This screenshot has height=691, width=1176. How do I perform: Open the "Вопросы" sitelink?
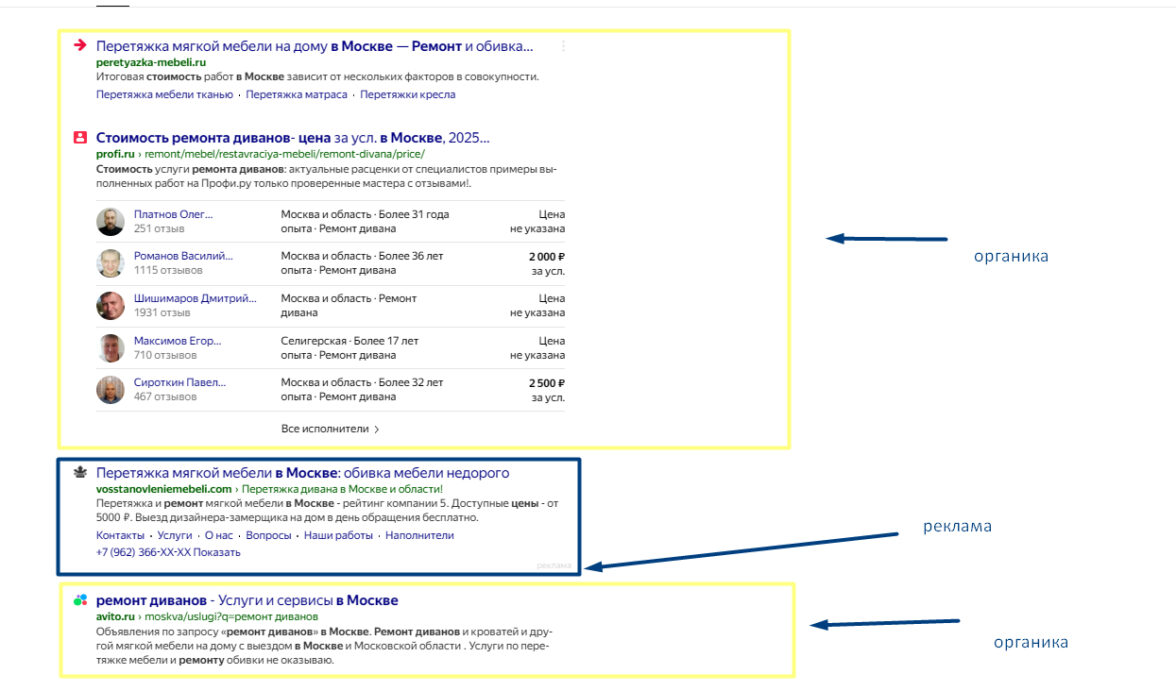coord(268,536)
